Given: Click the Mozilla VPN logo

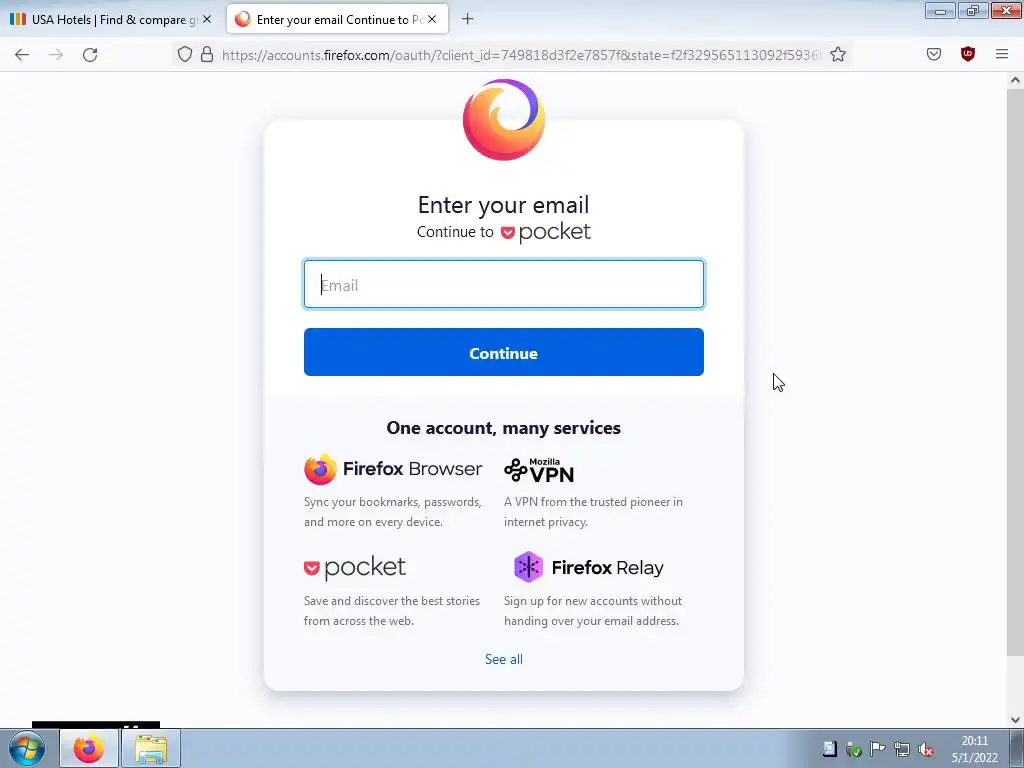Looking at the screenshot, I should [539, 470].
